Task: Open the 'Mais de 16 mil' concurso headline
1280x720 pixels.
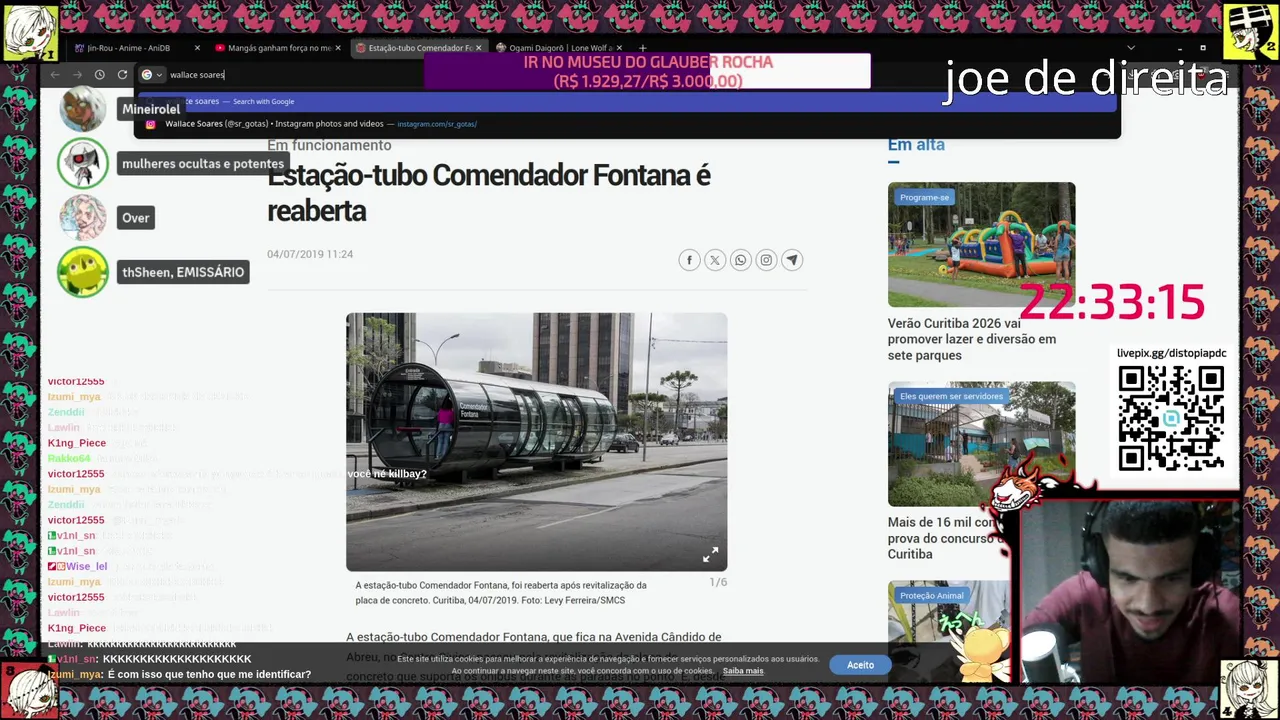Action: pyautogui.click(x=945, y=538)
